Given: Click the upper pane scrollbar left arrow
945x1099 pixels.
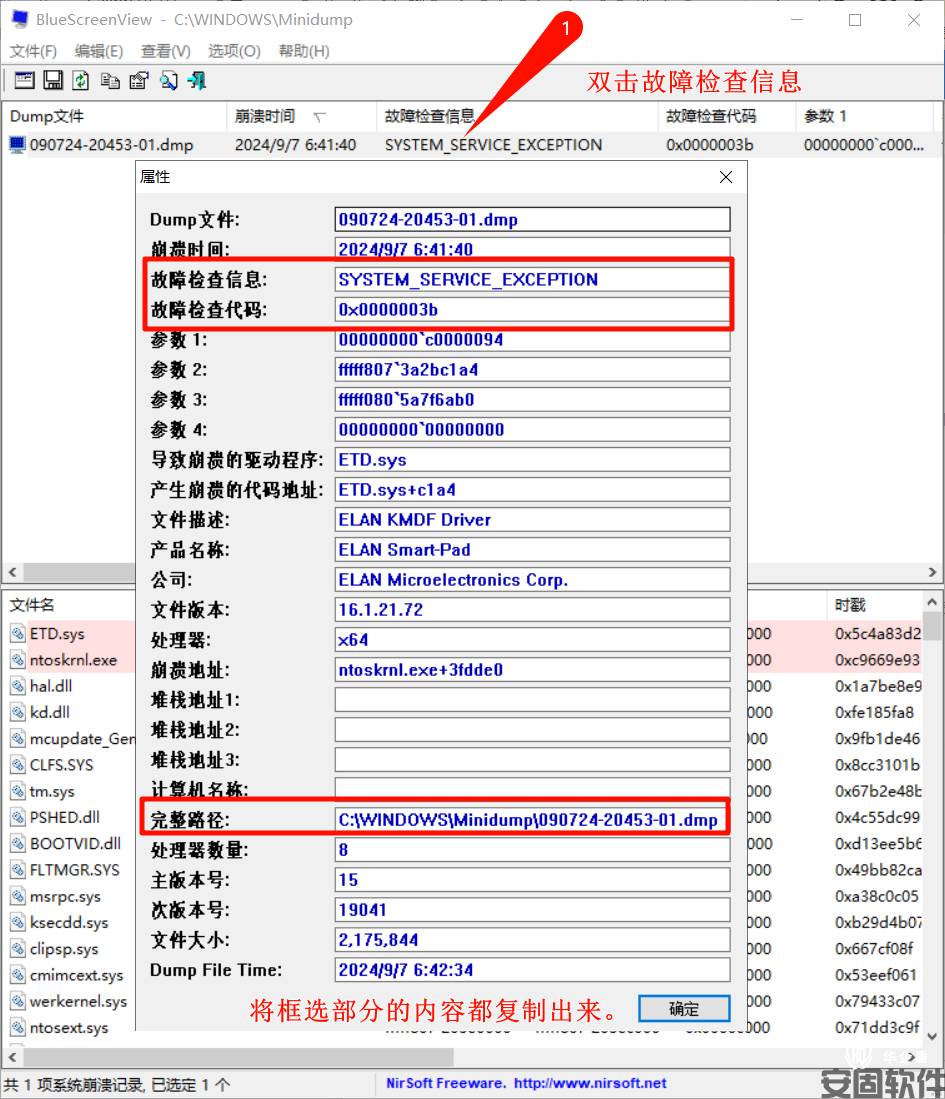Looking at the screenshot, I should [x=12, y=572].
